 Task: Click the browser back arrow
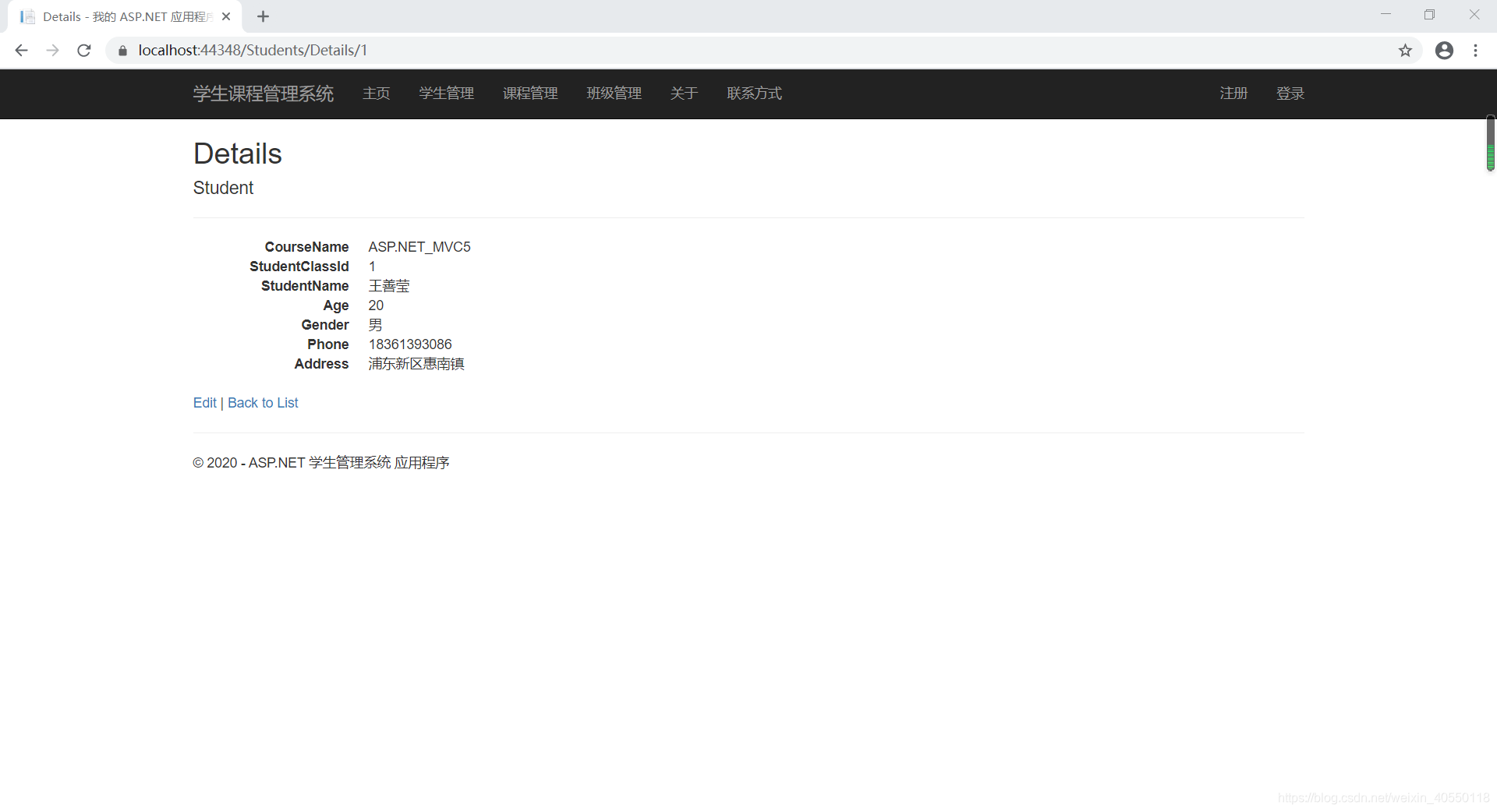tap(21, 51)
